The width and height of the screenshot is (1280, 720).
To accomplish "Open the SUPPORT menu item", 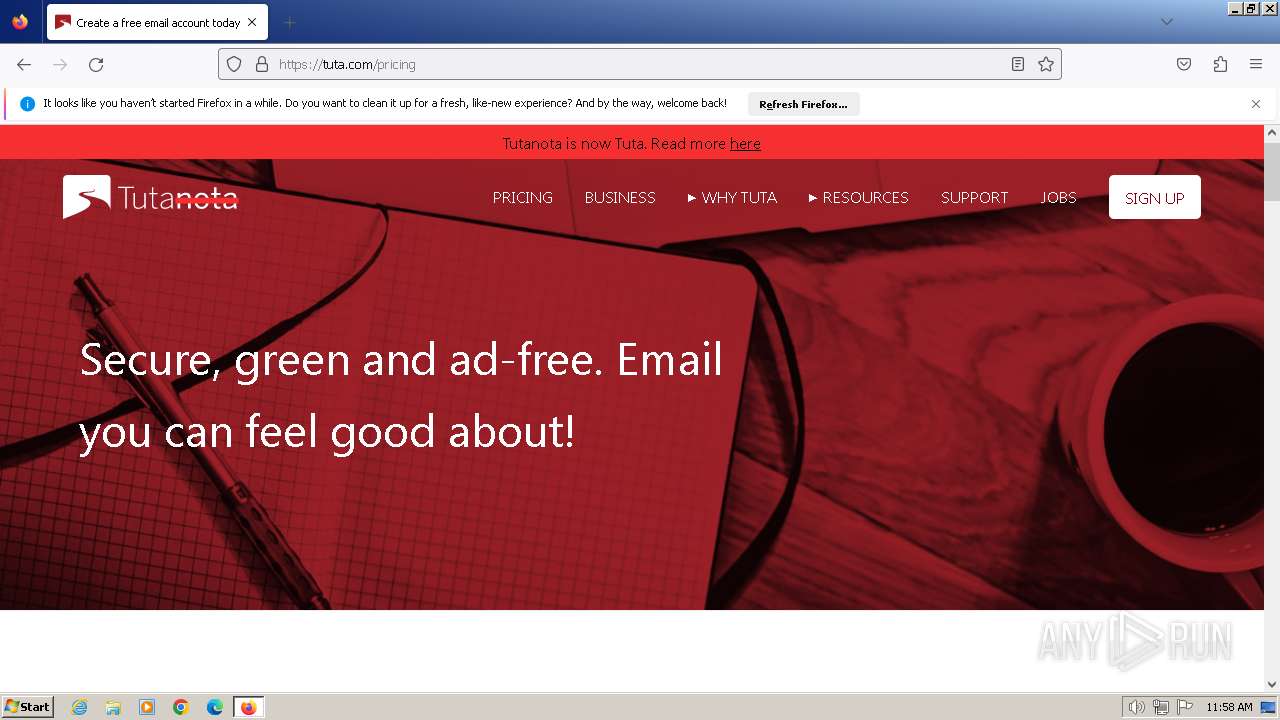I will tap(974, 197).
